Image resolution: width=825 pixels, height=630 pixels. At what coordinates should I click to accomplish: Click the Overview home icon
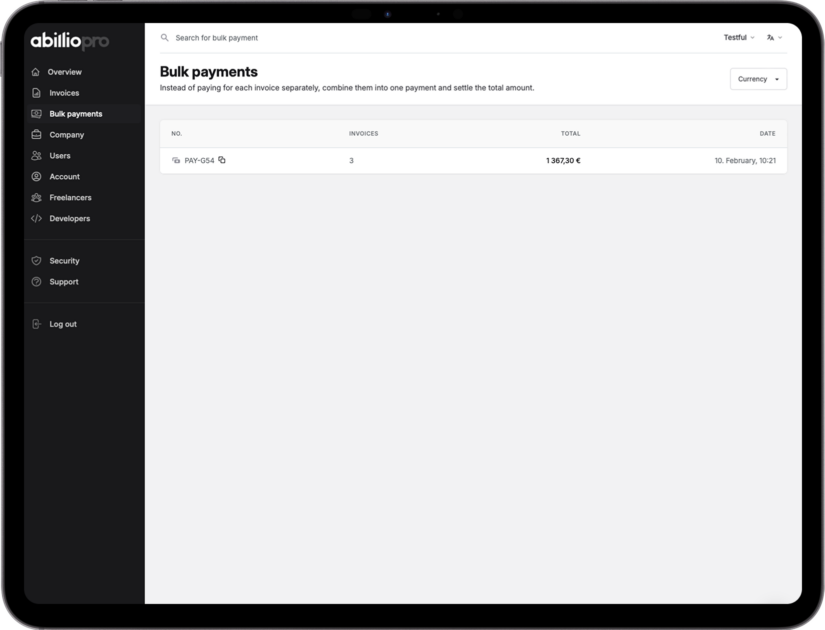coord(35,72)
